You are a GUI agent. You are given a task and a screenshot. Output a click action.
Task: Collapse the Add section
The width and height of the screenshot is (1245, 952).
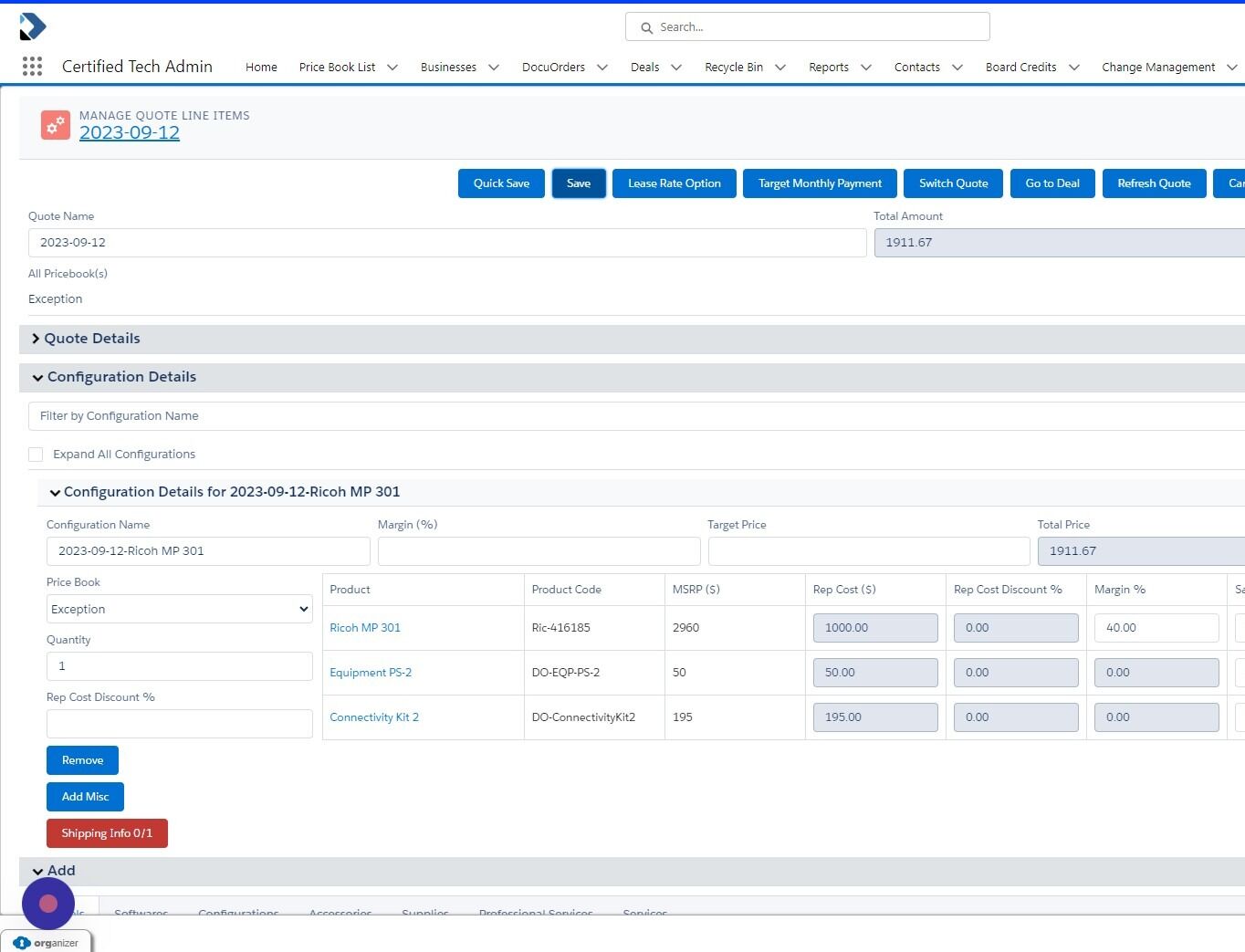click(38, 871)
